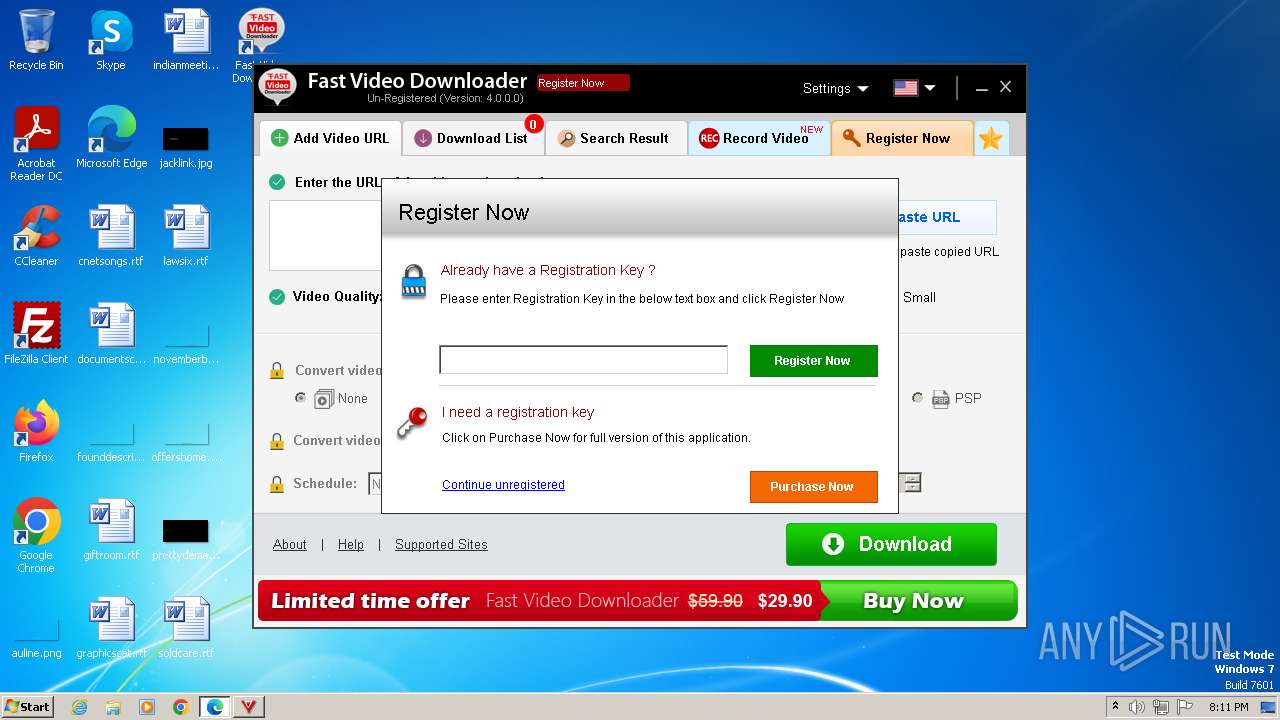
Task: Click the red Register Now title badge
Action: [583, 83]
